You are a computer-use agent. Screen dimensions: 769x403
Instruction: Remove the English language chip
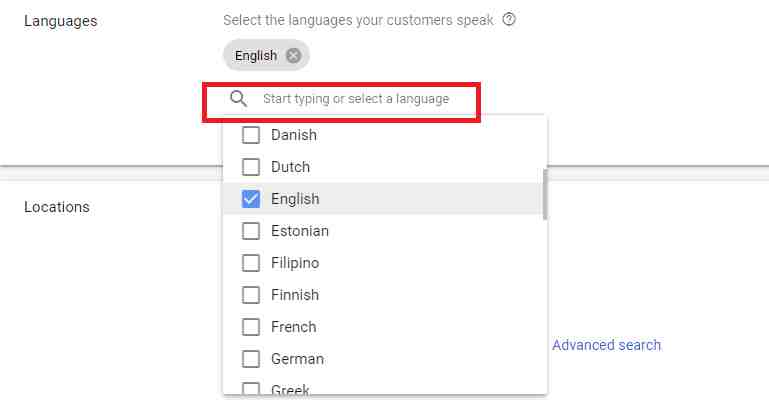293,56
